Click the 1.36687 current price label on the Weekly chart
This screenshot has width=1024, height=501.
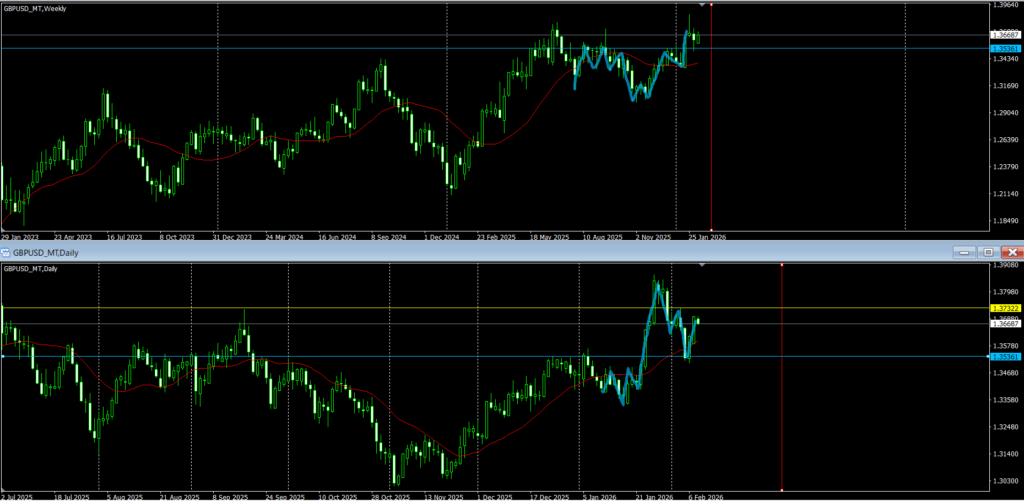[1004, 36]
